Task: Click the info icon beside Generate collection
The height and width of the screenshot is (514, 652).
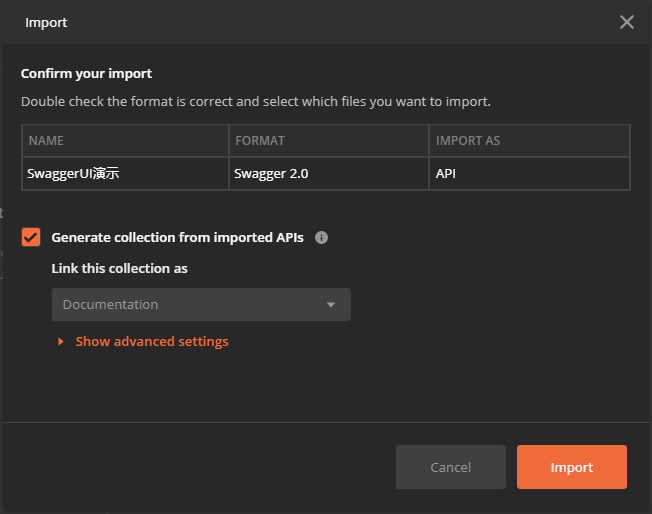Action: point(321,237)
